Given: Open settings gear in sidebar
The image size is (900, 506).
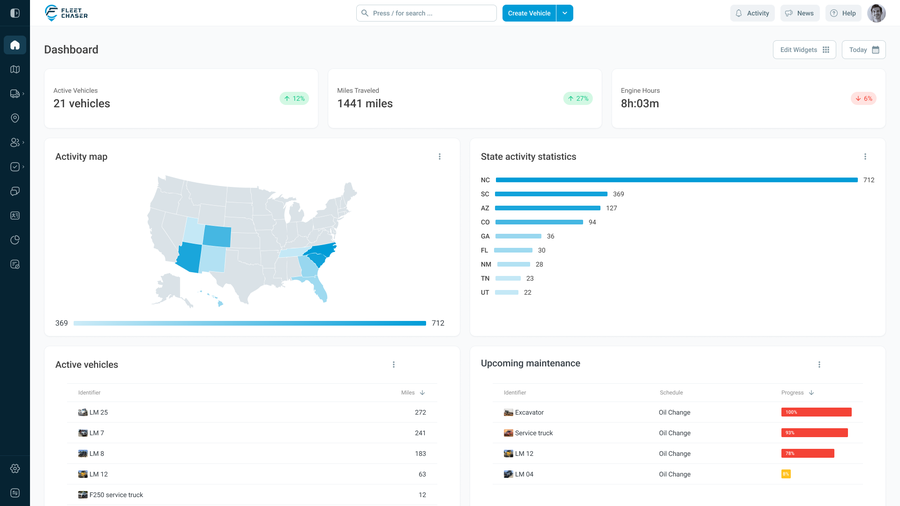Looking at the screenshot, I should (x=15, y=468).
